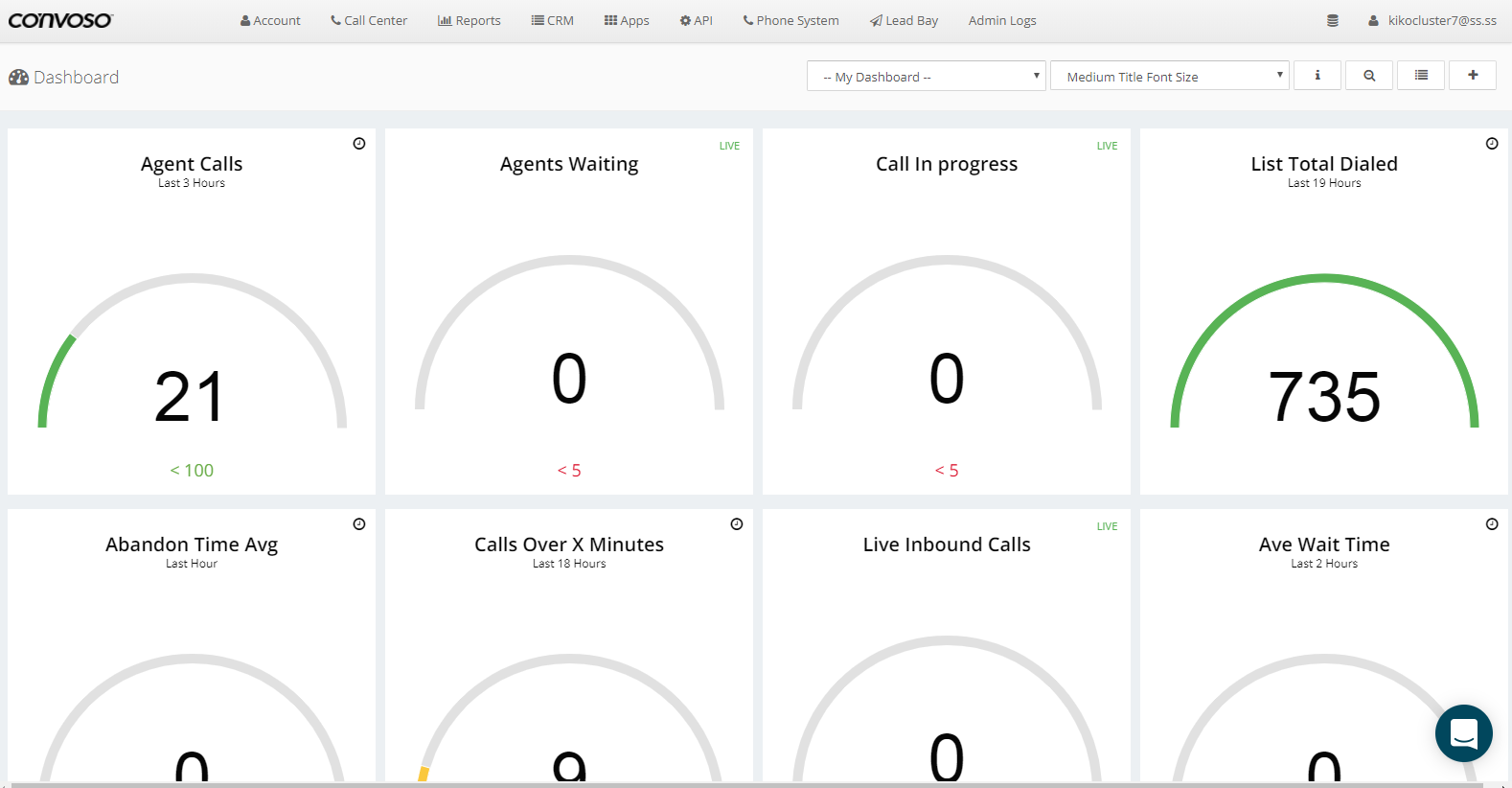Click the search magnifier button
This screenshot has height=788, width=1512.
tap(1369, 75)
